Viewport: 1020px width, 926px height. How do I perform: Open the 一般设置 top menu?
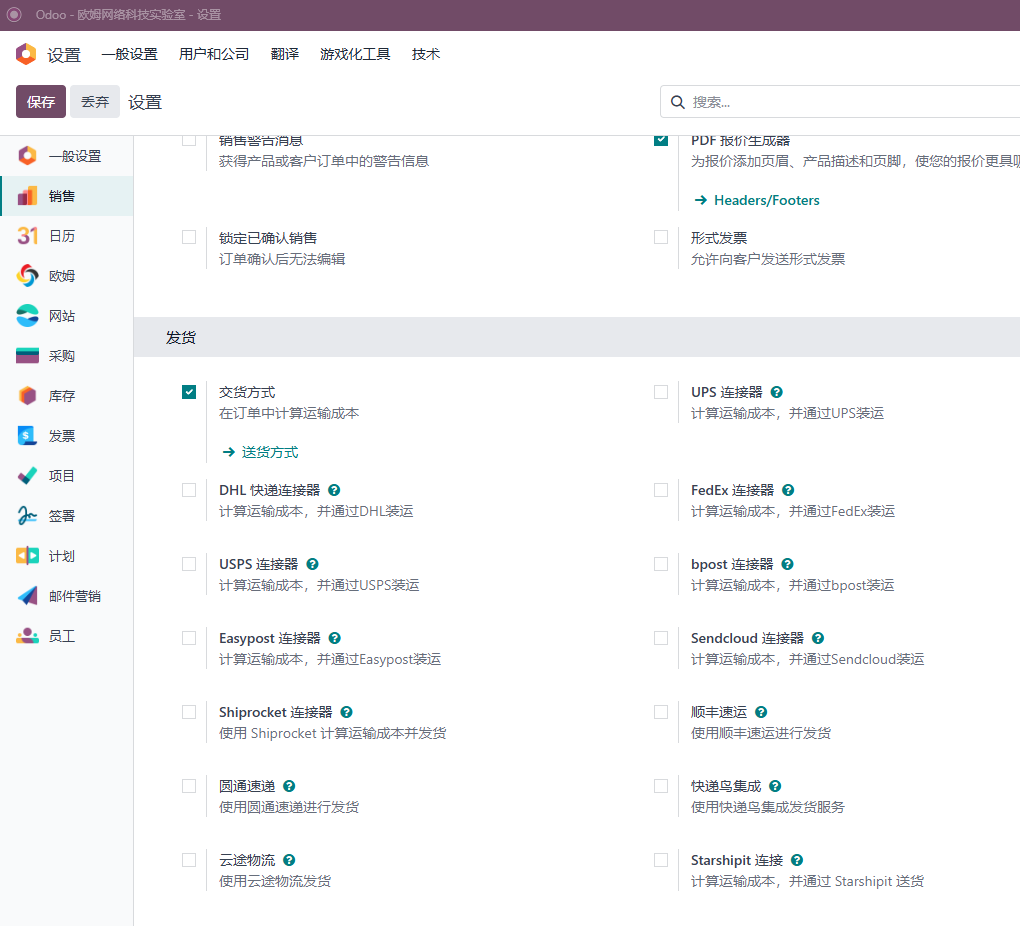[x=129, y=54]
